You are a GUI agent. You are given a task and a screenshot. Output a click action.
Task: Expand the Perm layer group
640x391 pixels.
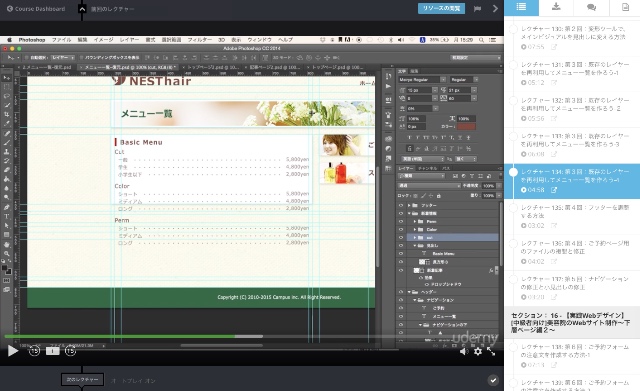(415, 222)
